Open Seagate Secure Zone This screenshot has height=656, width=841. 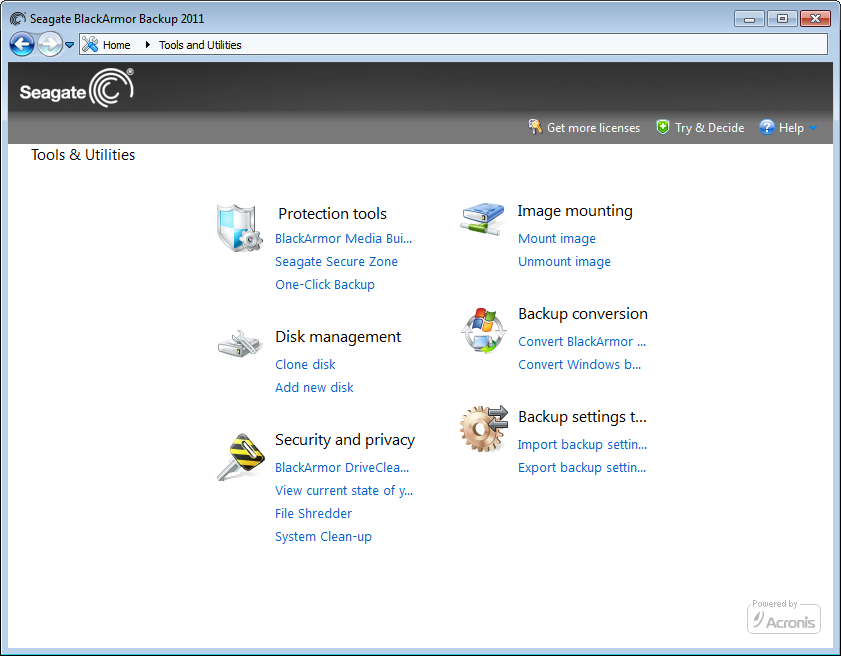click(336, 262)
